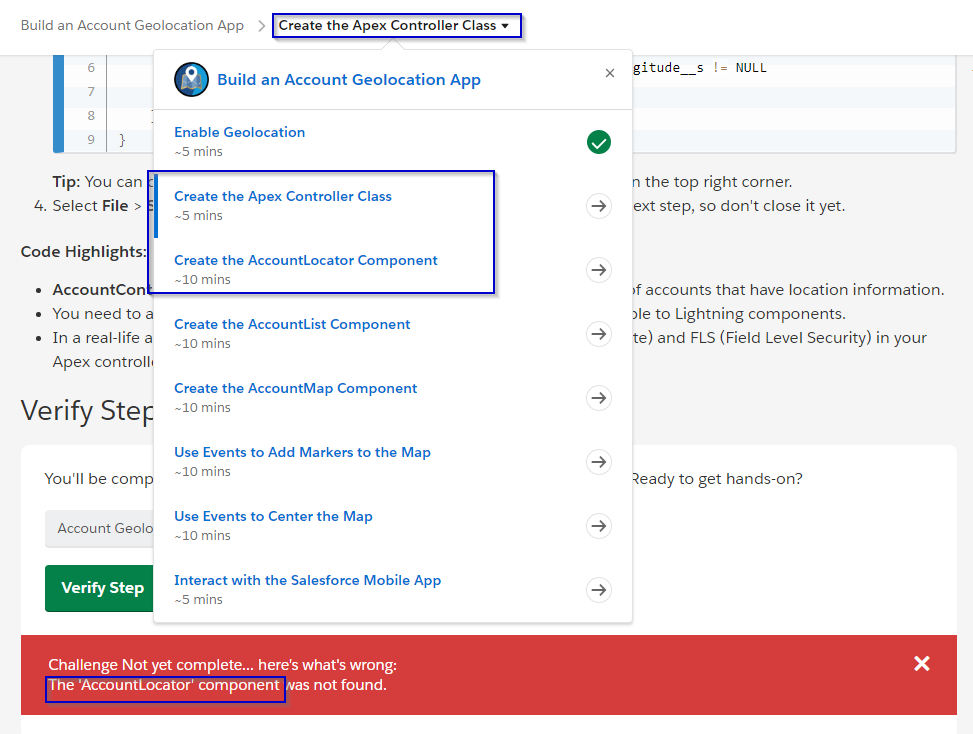Click arrow icon for Create the Apex Controller Class
Viewport: 973px width, 734px height.
pyautogui.click(x=598, y=206)
